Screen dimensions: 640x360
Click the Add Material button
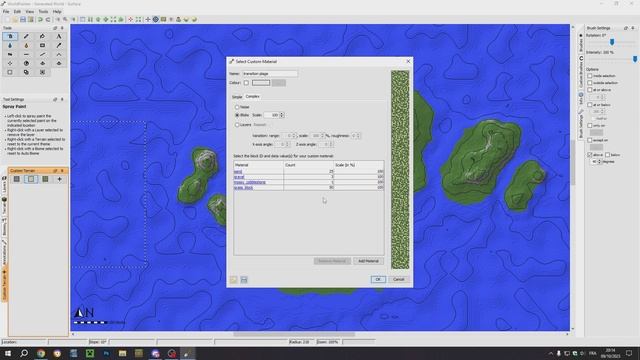click(x=368, y=261)
